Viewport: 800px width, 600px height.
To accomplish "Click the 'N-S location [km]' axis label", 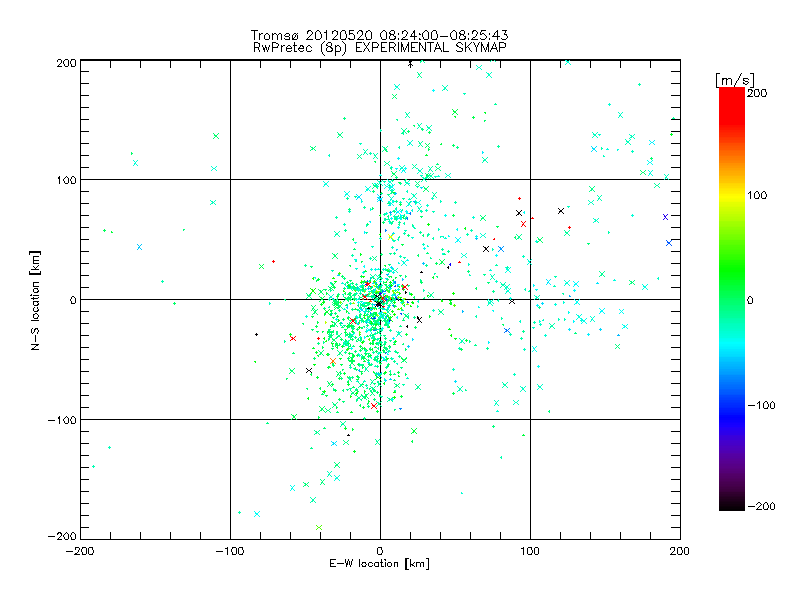I will point(35,300).
